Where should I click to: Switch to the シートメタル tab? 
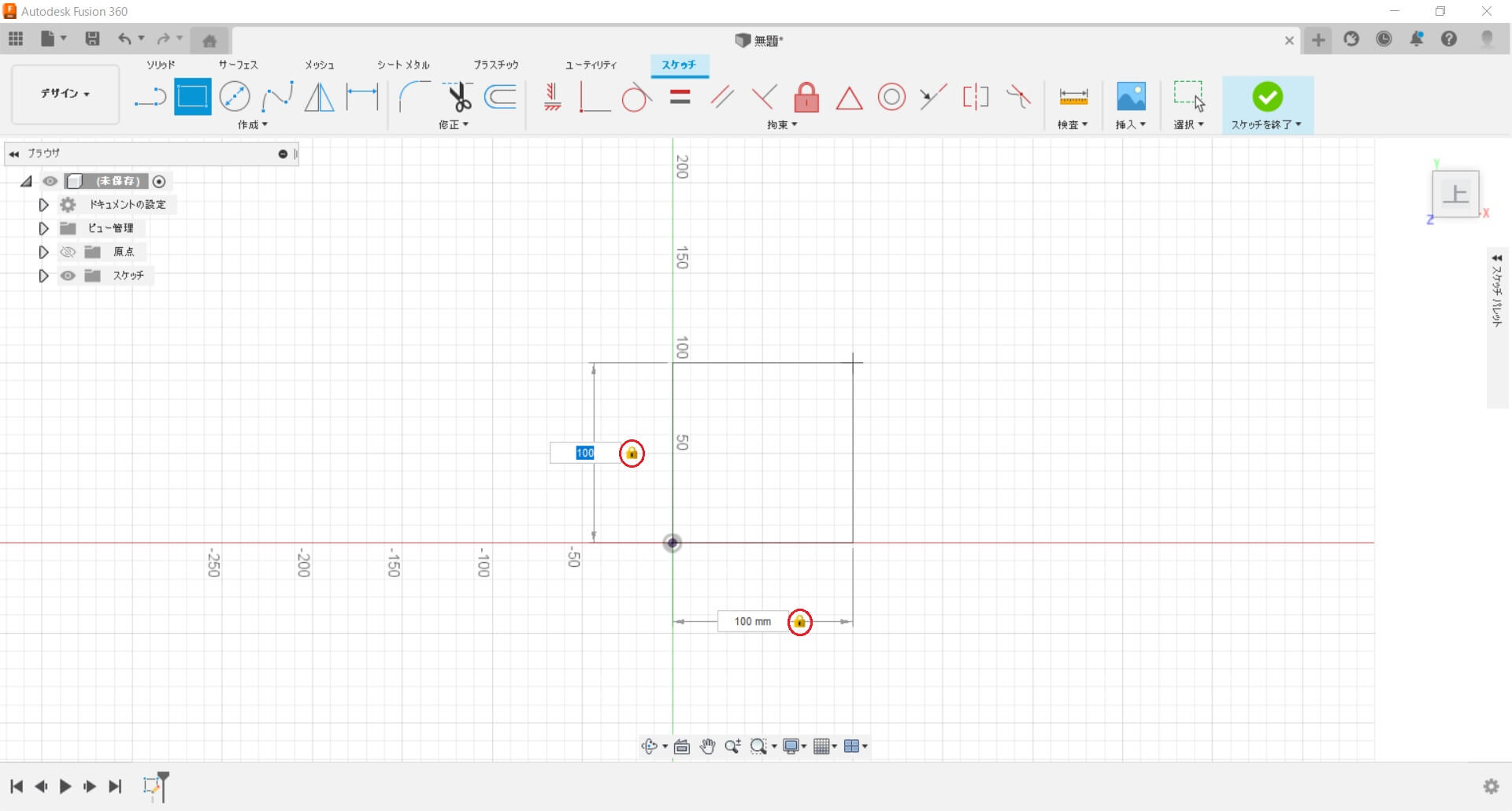[403, 65]
